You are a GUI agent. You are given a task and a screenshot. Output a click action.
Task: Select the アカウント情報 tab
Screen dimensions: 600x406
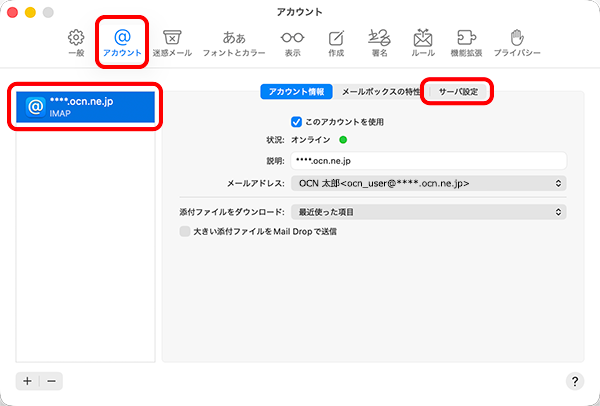coord(296,91)
